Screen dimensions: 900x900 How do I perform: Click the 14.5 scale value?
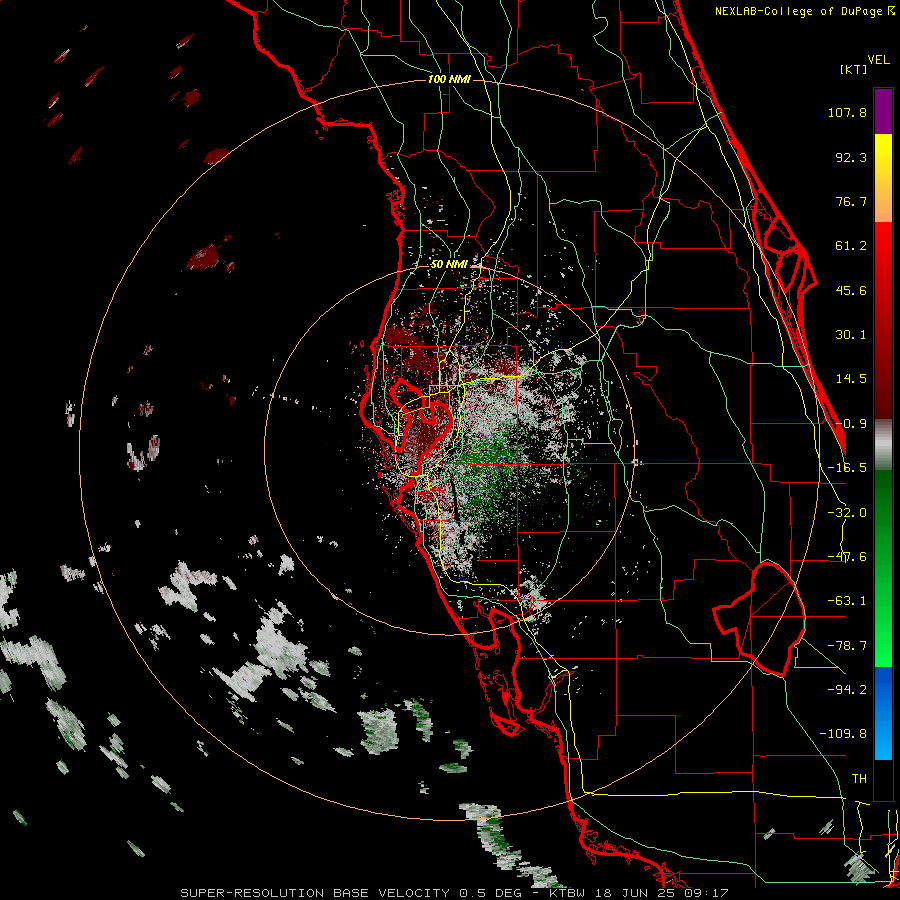[851, 379]
